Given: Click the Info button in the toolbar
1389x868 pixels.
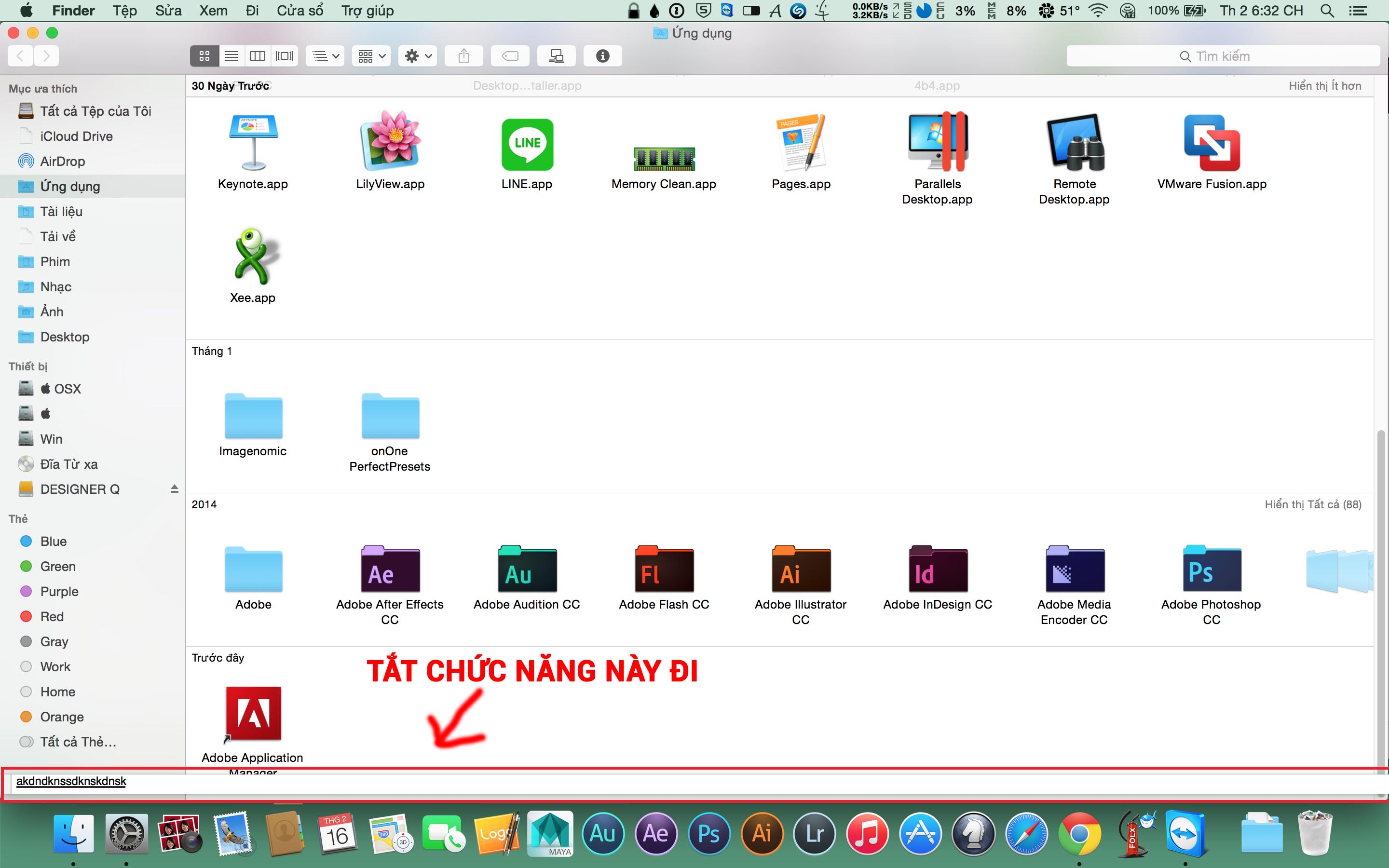Looking at the screenshot, I should [x=602, y=55].
